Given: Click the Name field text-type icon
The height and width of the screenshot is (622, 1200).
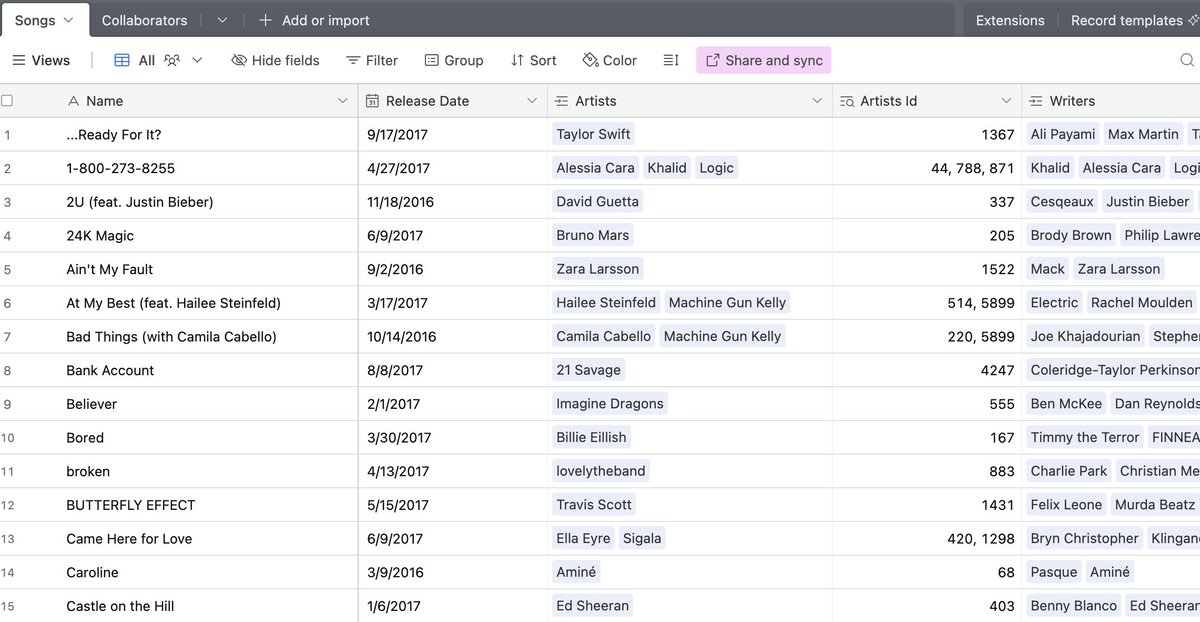Looking at the screenshot, I should coord(73,101).
